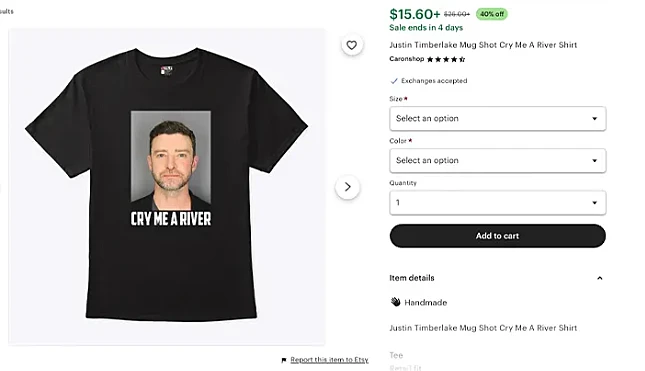645x371 pixels.
Task: Open the Quantity dropdown showing 1
Action: pos(498,202)
